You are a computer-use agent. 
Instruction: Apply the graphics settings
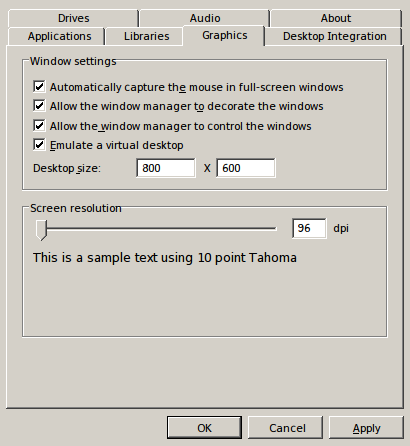coord(366,428)
